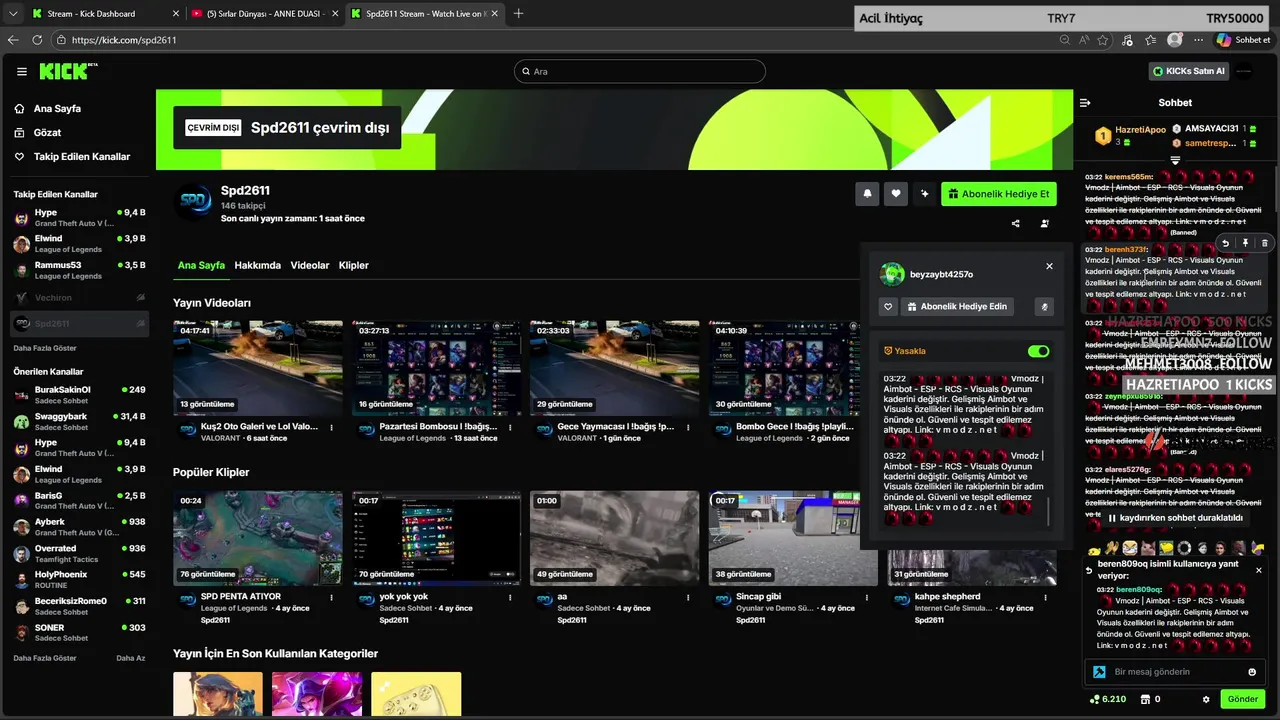Open chat settings gear
This screenshot has width=1280, height=720.
pyautogui.click(x=1206, y=699)
